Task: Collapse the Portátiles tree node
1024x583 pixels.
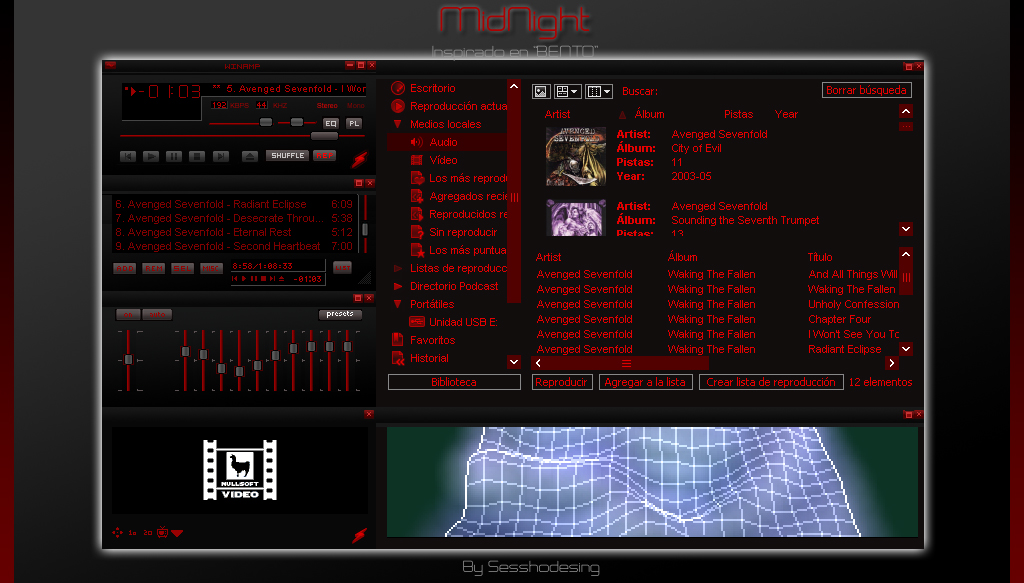Action: [x=397, y=304]
